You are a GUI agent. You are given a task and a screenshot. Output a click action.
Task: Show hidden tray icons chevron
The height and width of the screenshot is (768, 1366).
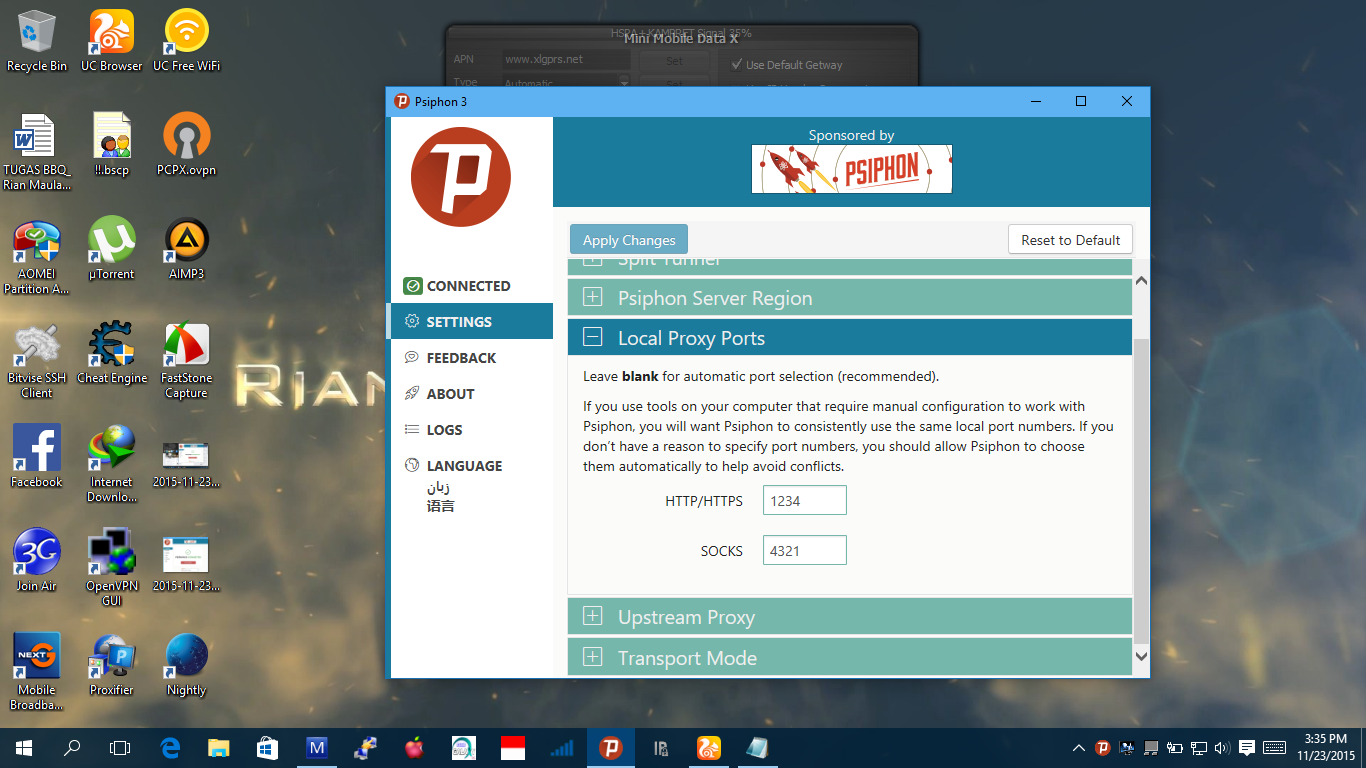[x=1078, y=747]
